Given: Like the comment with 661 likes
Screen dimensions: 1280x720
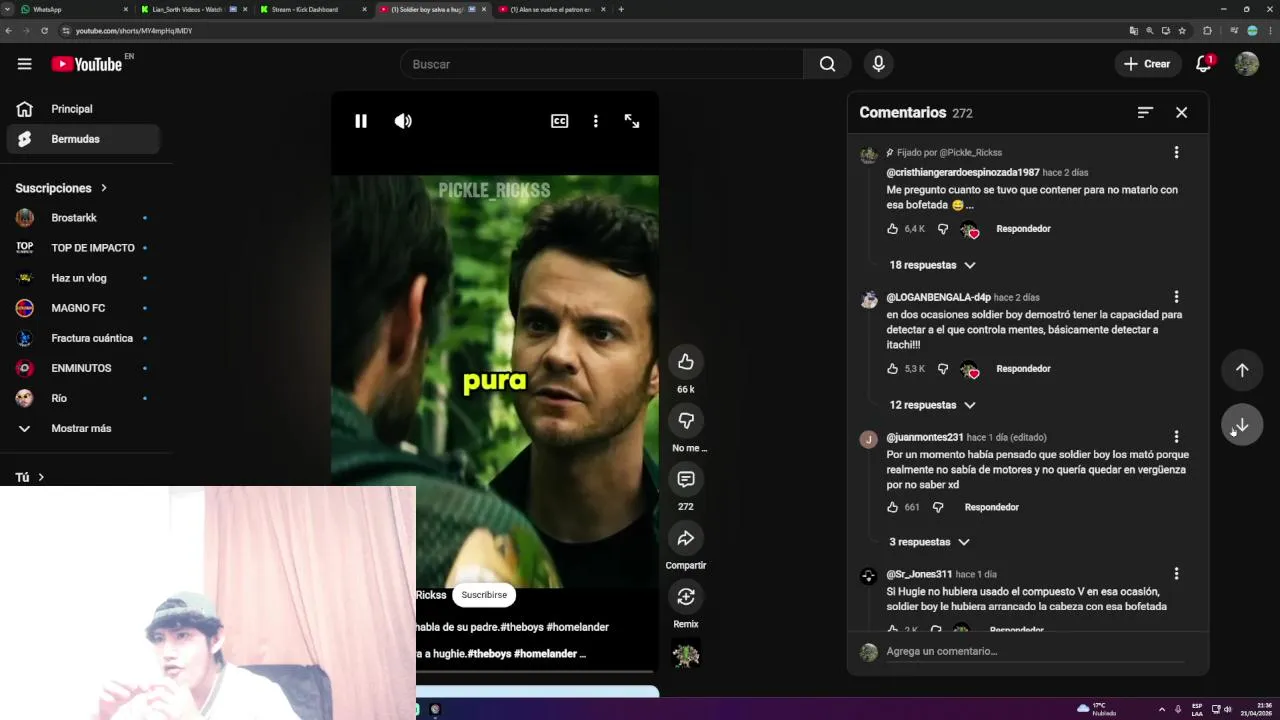Looking at the screenshot, I should pos(892,507).
